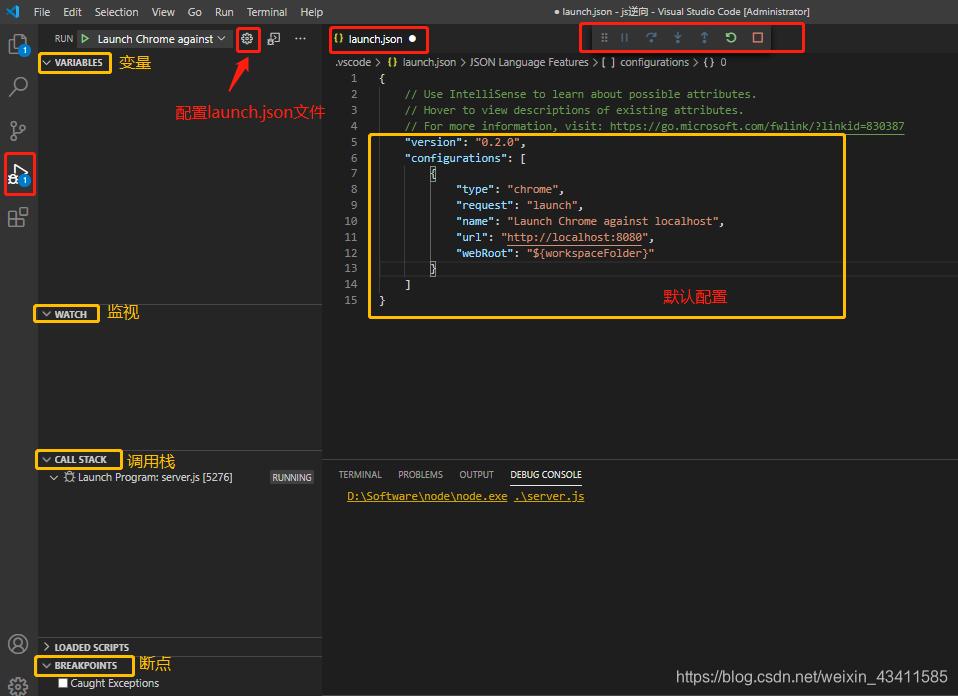Open the D:\Software\node\node.exe path link
The height and width of the screenshot is (696, 958).
point(427,496)
